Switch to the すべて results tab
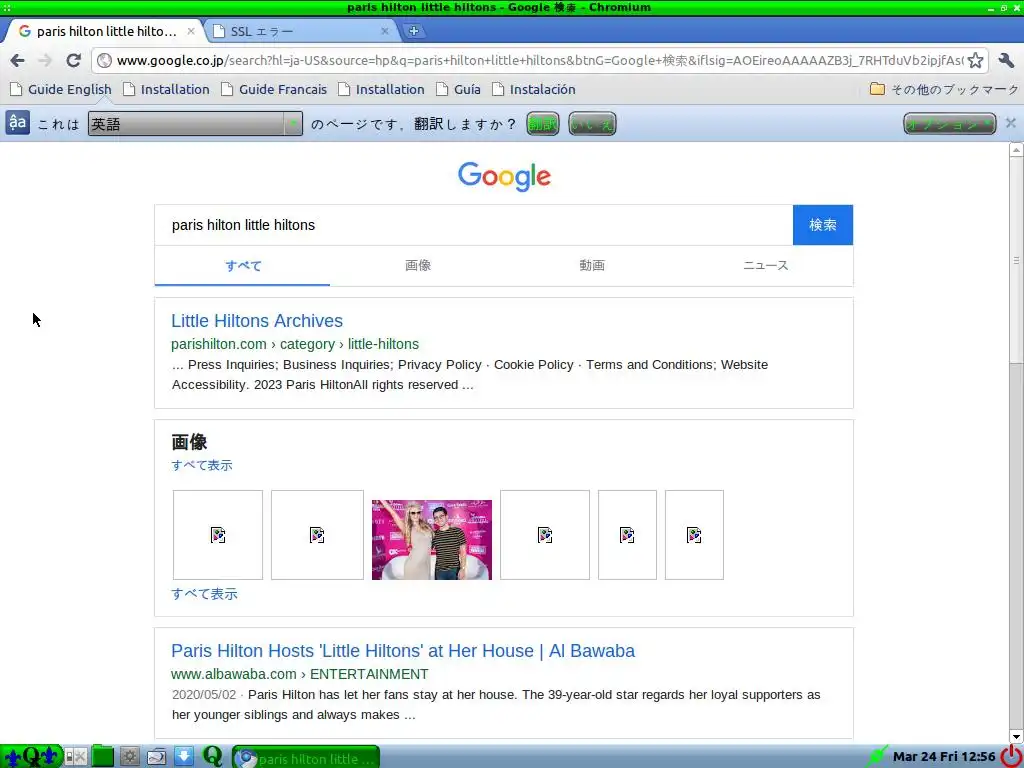1024x768 pixels. click(243, 265)
